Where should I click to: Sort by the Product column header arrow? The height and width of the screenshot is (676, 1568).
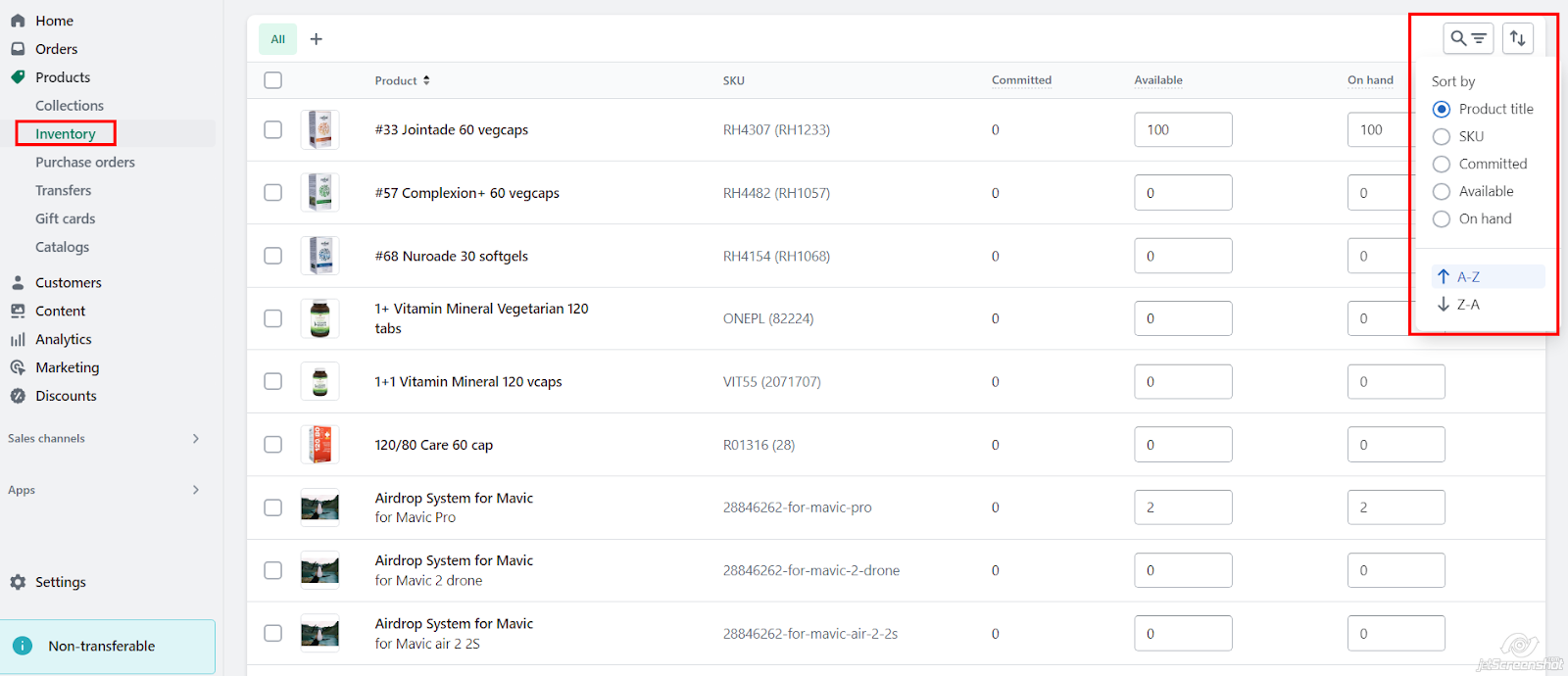pos(426,80)
